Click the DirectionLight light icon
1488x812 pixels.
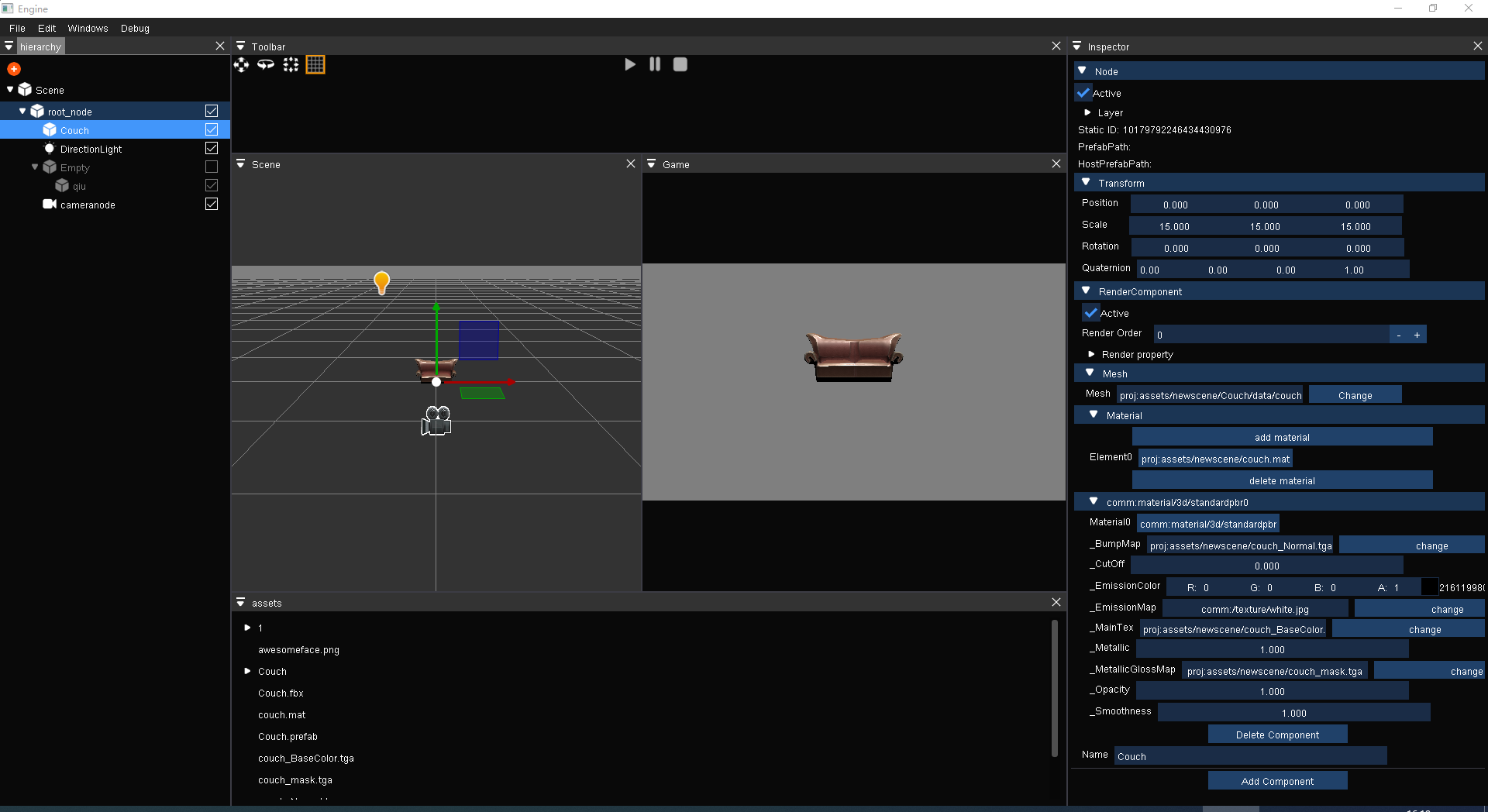50,149
